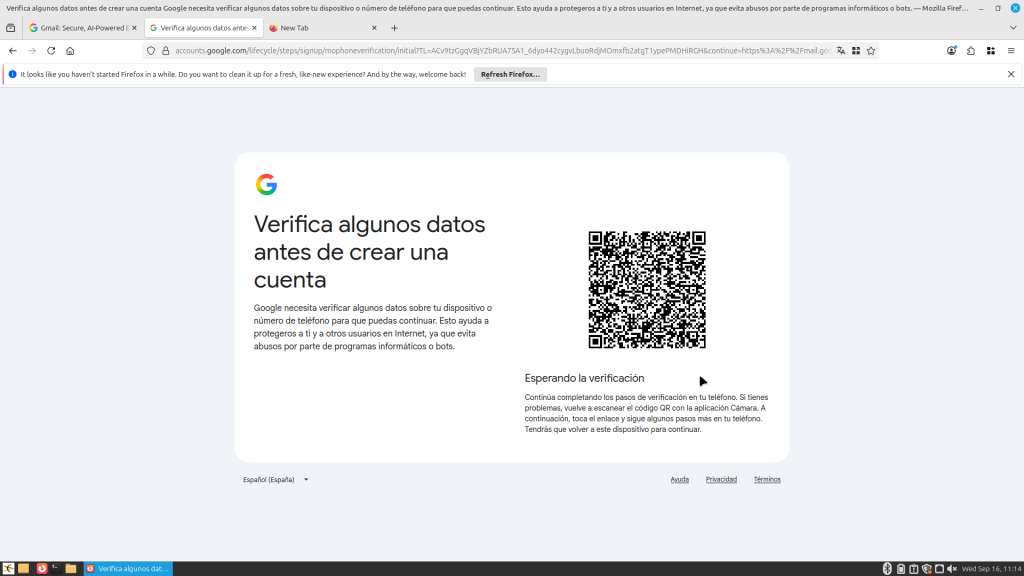The height and width of the screenshot is (576, 1024).
Task: Reload the current page
Action: 51,51
